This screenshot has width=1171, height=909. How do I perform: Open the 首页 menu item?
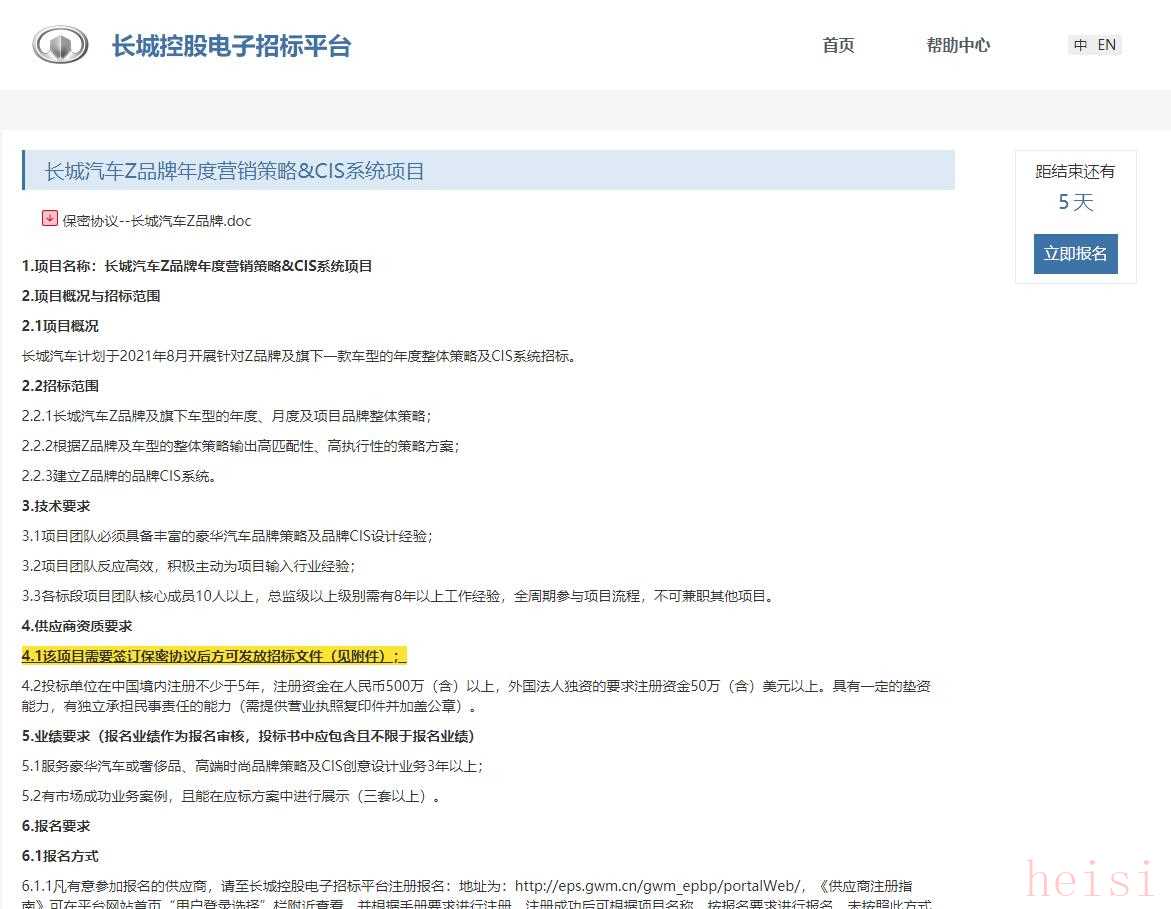pyautogui.click(x=837, y=45)
